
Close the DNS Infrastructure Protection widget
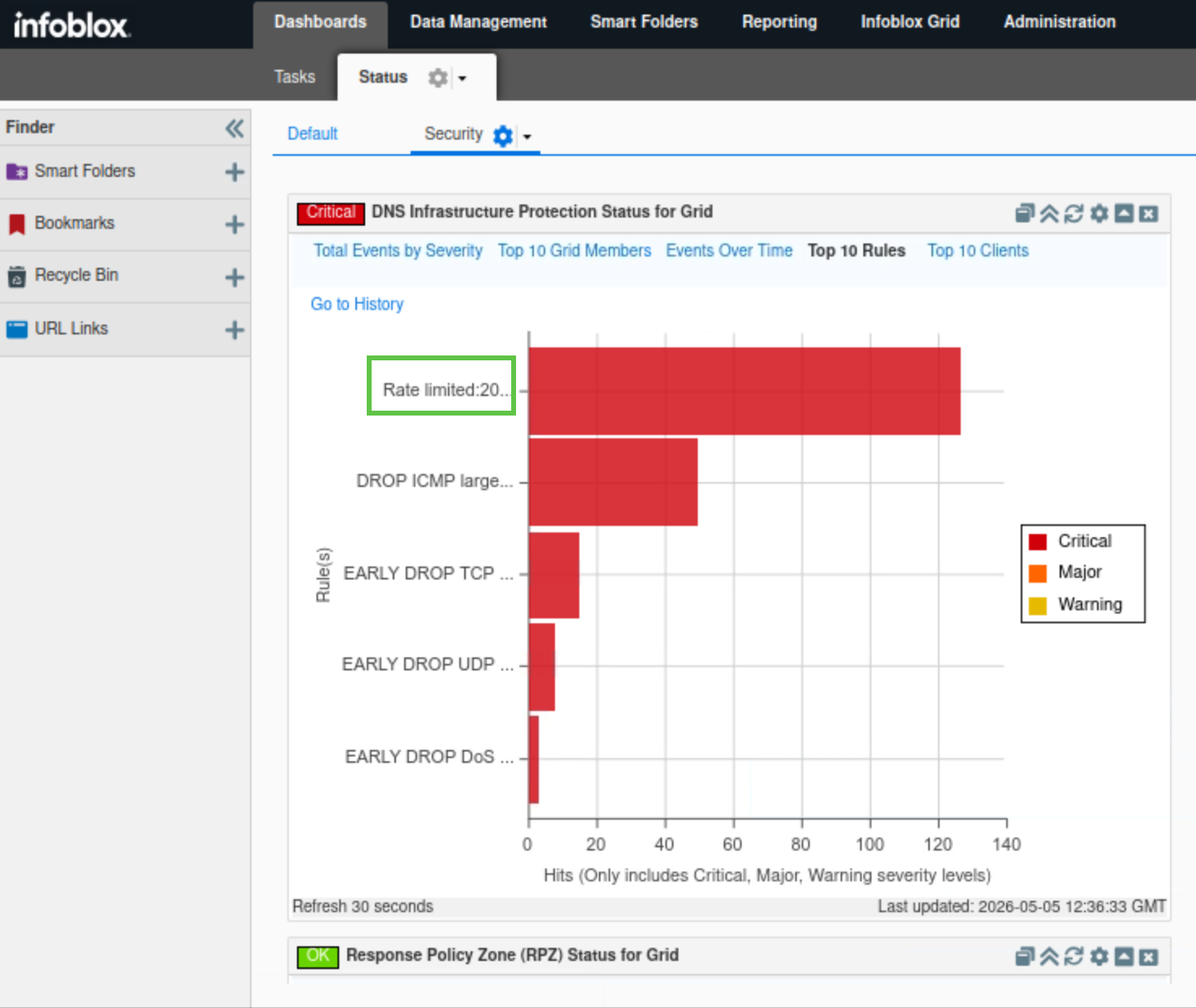tap(1148, 213)
